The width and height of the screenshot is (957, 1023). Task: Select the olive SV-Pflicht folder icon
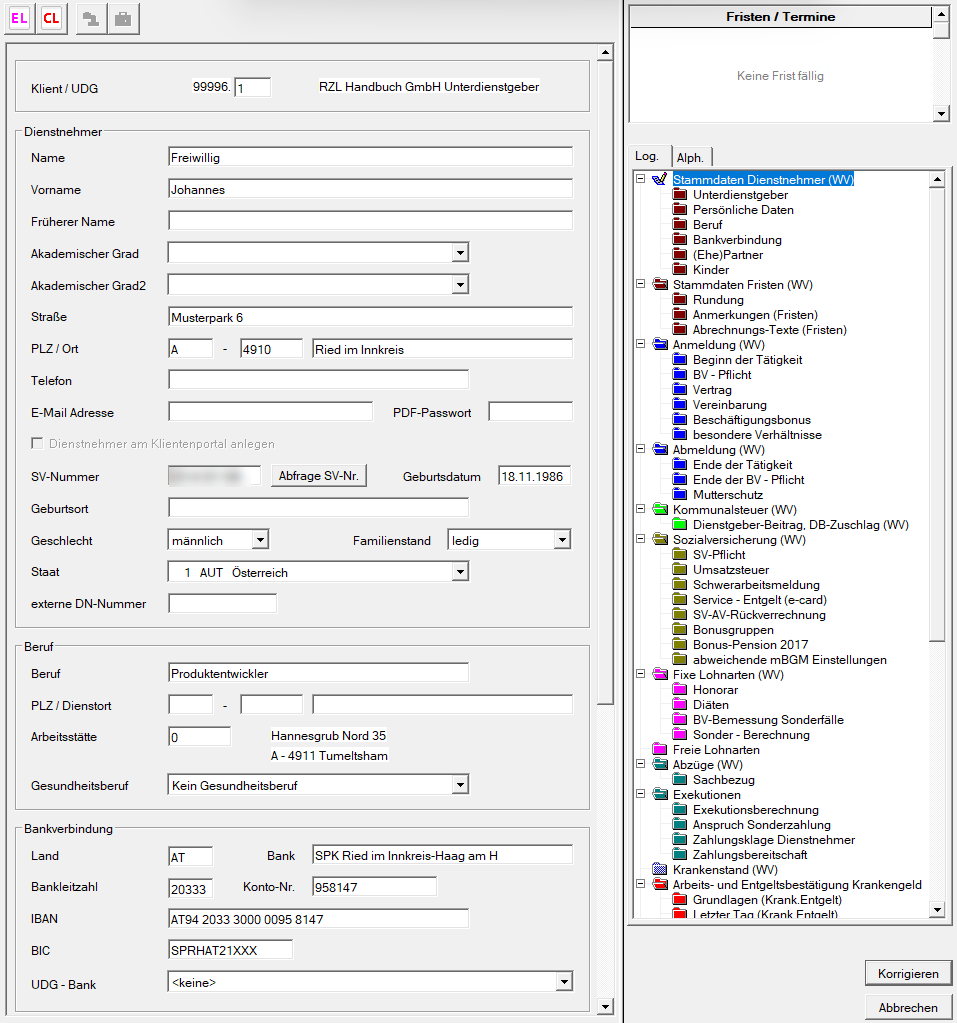tap(680, 555)
